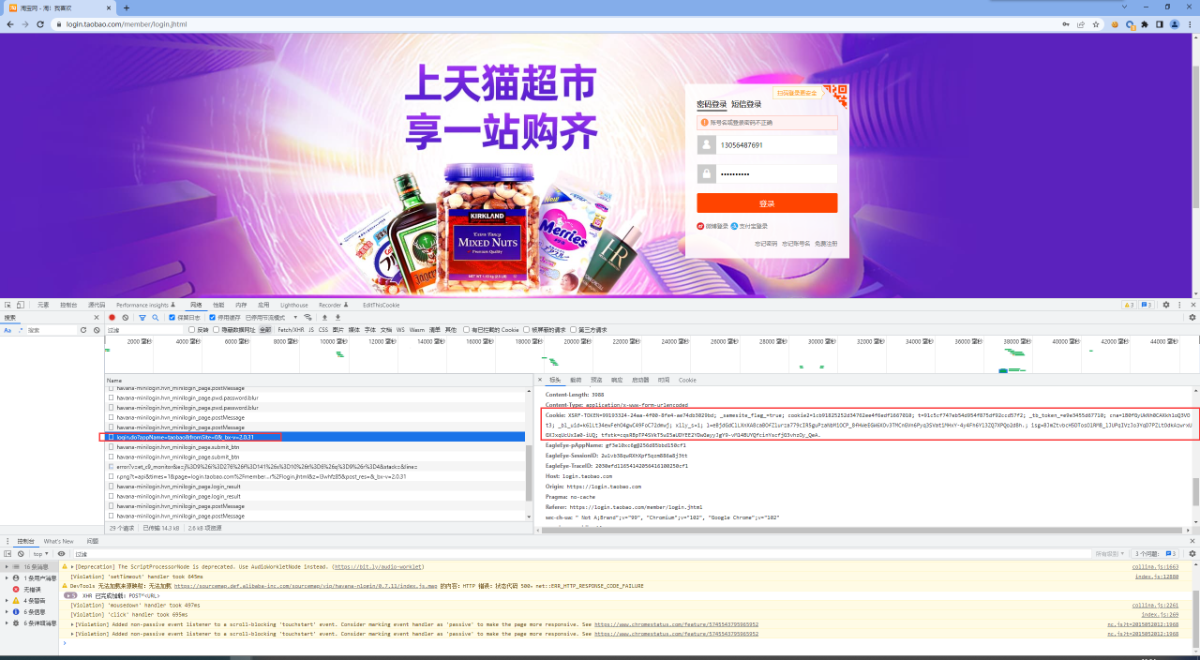This screenshot has width=1200, height=660.
Task: Filter requests by Fetch/XHR
Action: 290,330
